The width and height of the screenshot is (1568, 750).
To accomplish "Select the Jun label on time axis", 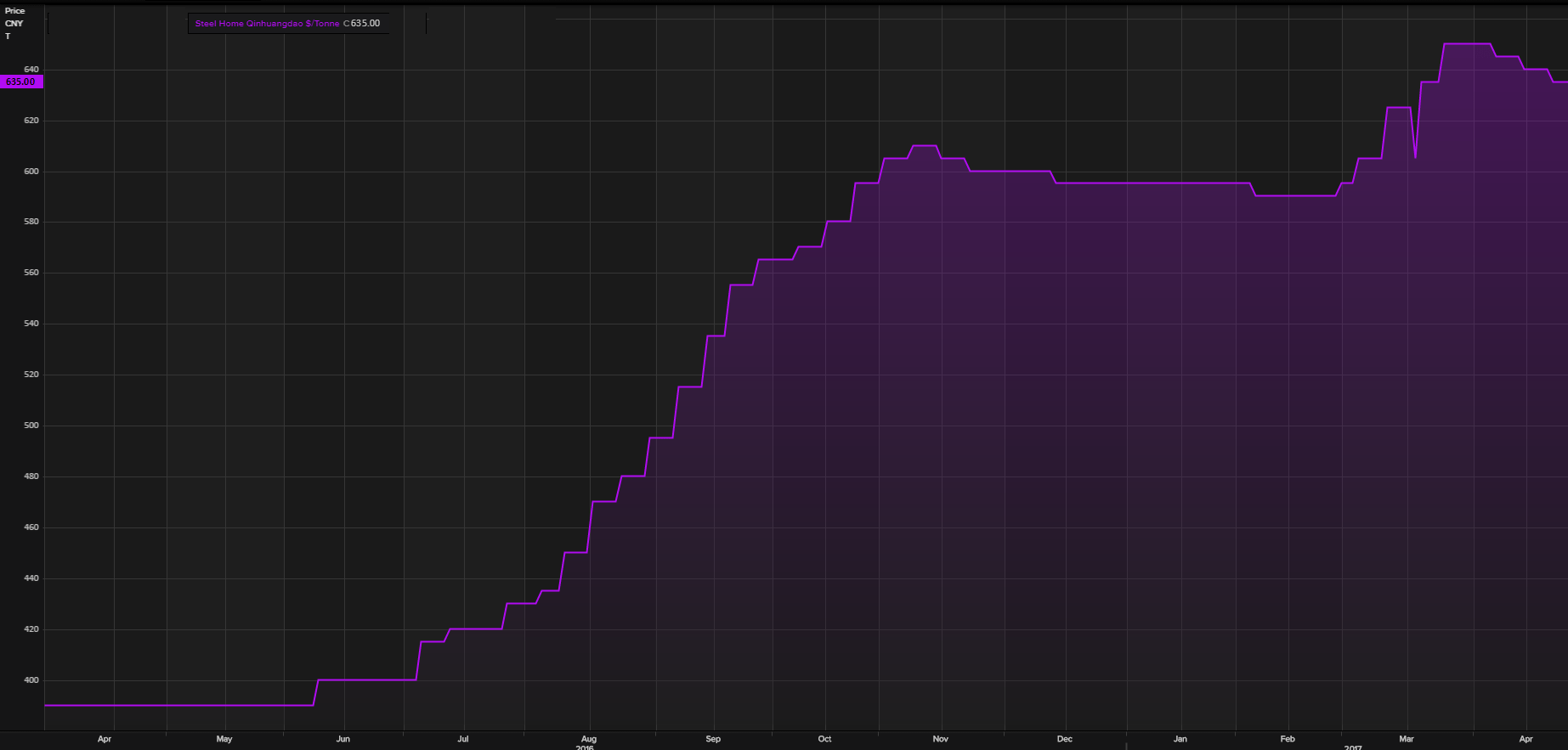I will (342, 739).
